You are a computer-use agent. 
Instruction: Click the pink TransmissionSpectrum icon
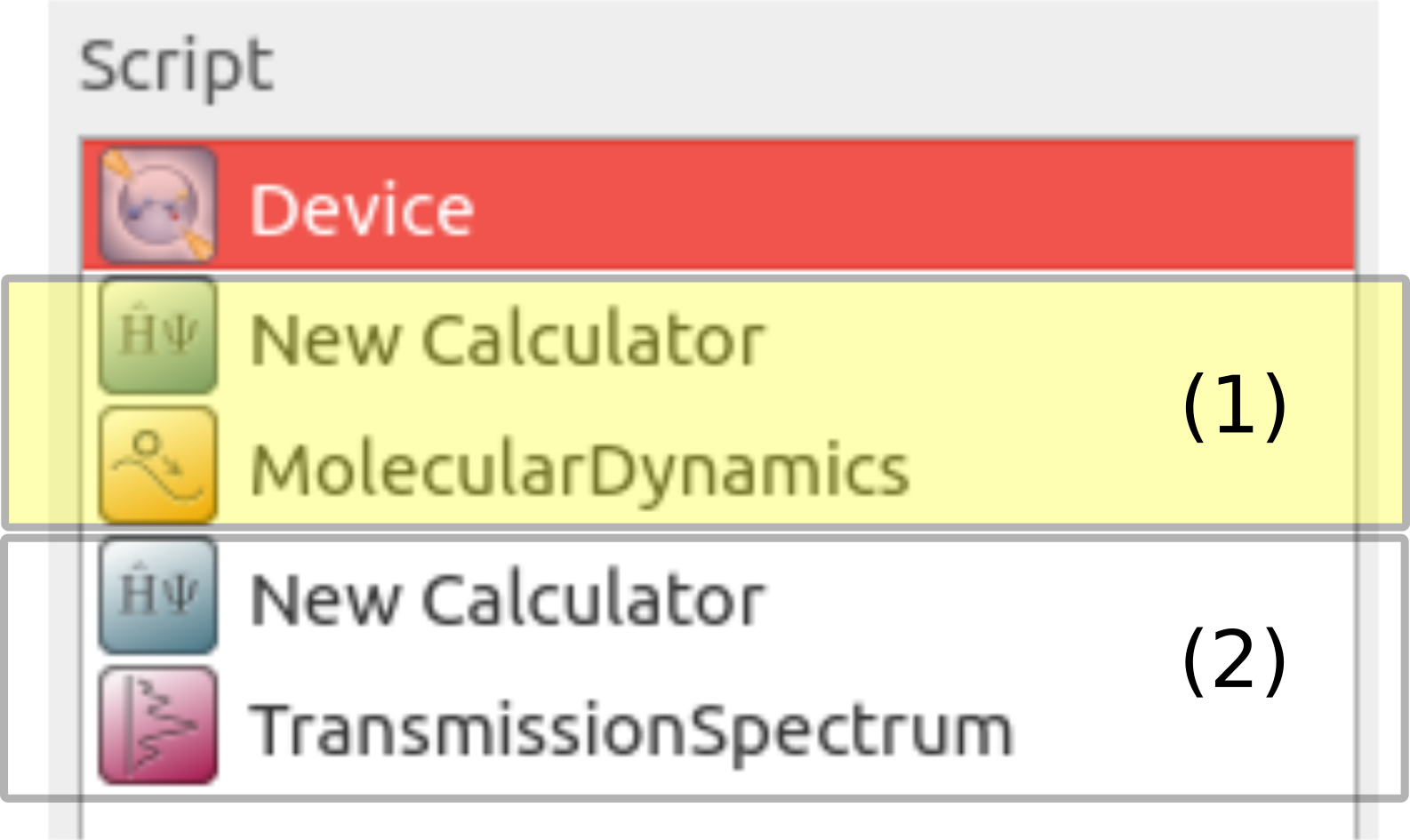tap(157, 726)
